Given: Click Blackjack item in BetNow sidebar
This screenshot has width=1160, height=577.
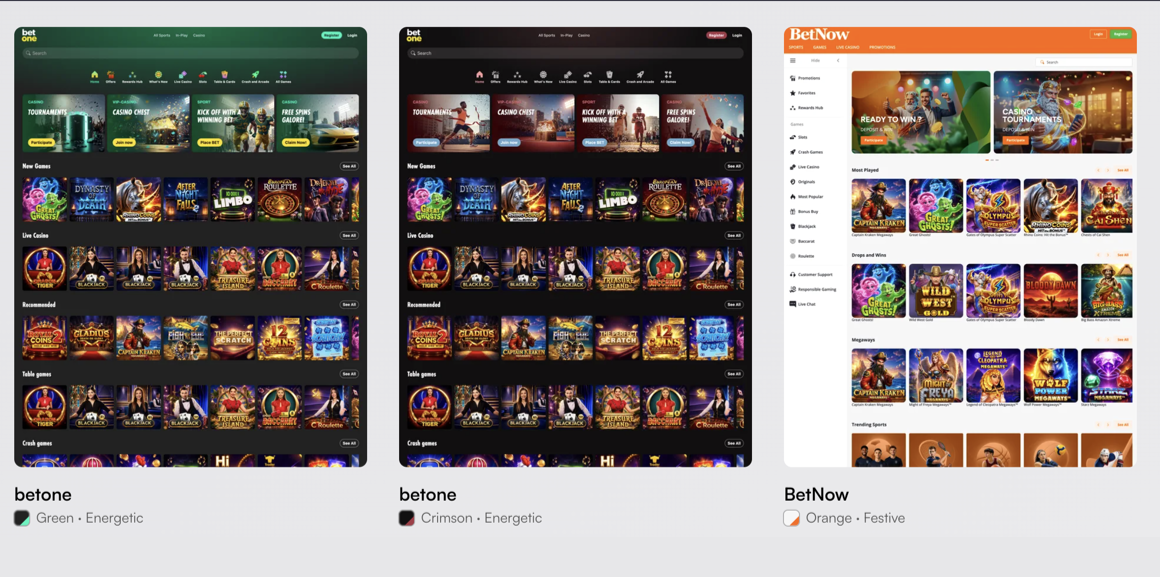Looking at the screenshot, I should [x=803, y=226].
